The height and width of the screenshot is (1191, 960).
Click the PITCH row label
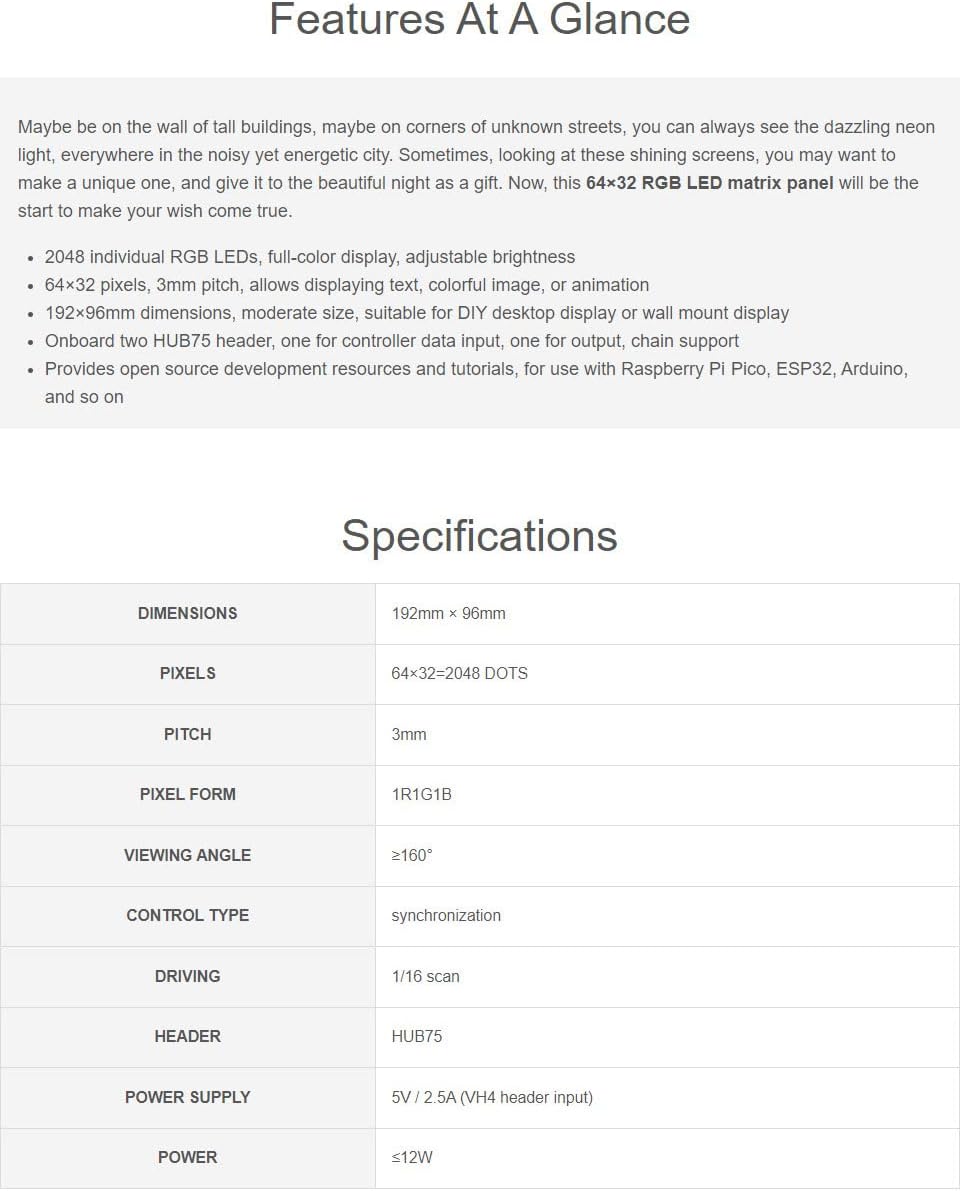(x=187, y=734)
